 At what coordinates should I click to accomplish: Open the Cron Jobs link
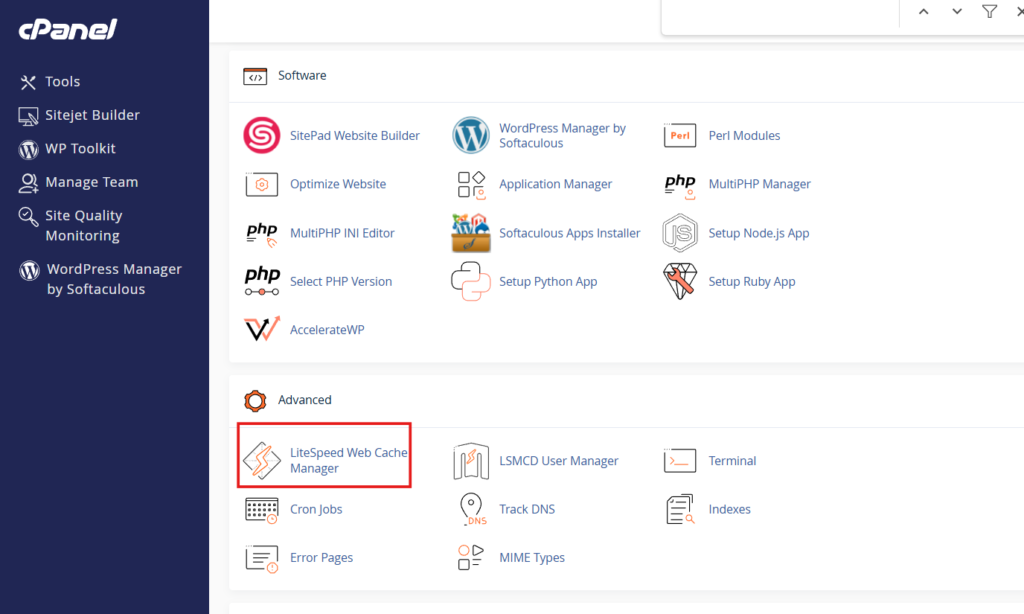pos(316,509)
